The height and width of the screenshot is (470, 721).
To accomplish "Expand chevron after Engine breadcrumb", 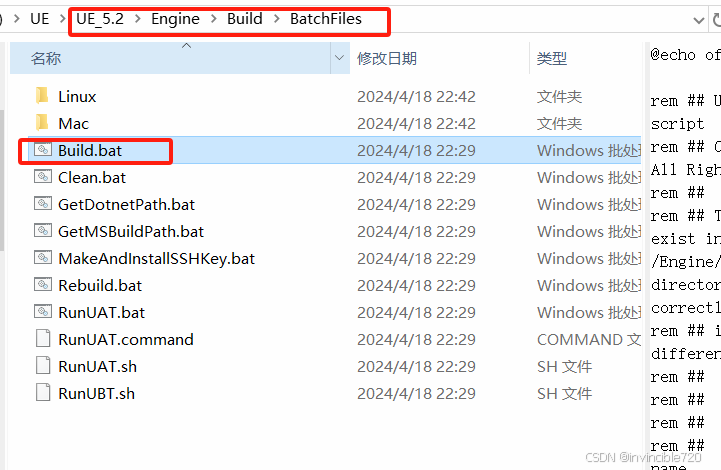I will tap(213, 19).
